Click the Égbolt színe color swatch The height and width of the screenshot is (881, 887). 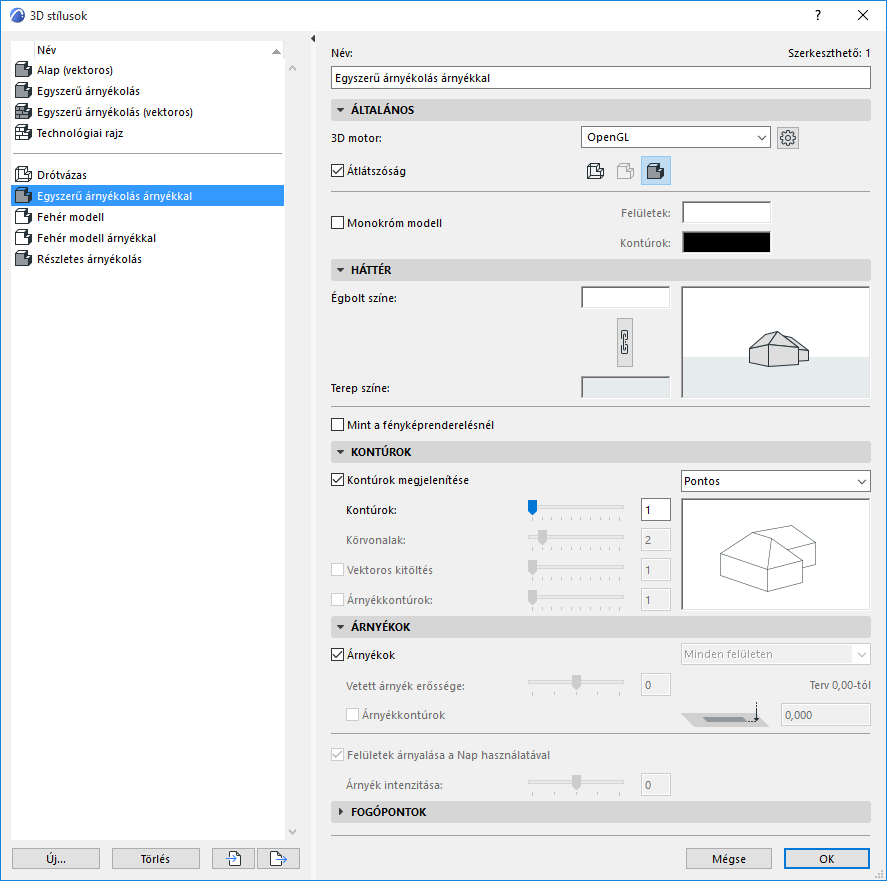pos(625,298)
